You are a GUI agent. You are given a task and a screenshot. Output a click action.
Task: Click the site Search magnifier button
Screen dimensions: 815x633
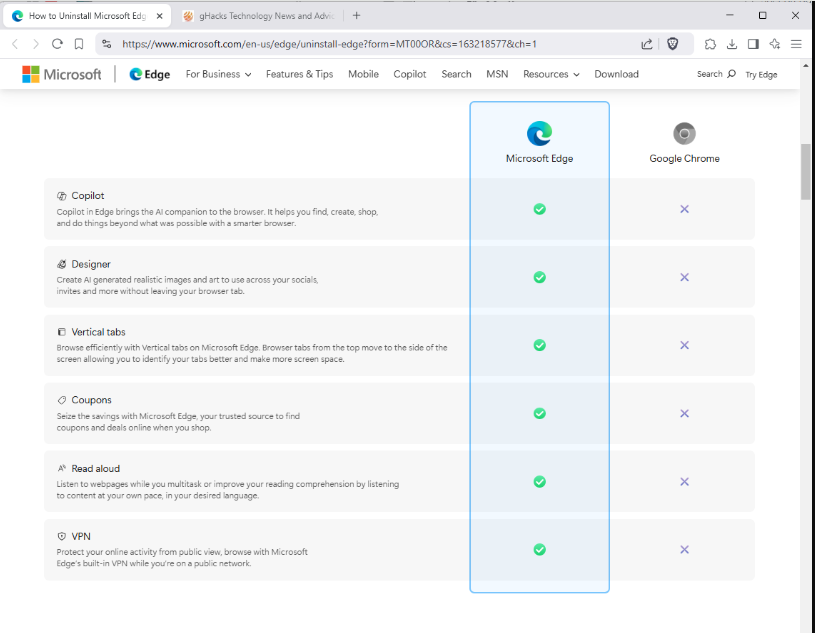tap(716, 74)
